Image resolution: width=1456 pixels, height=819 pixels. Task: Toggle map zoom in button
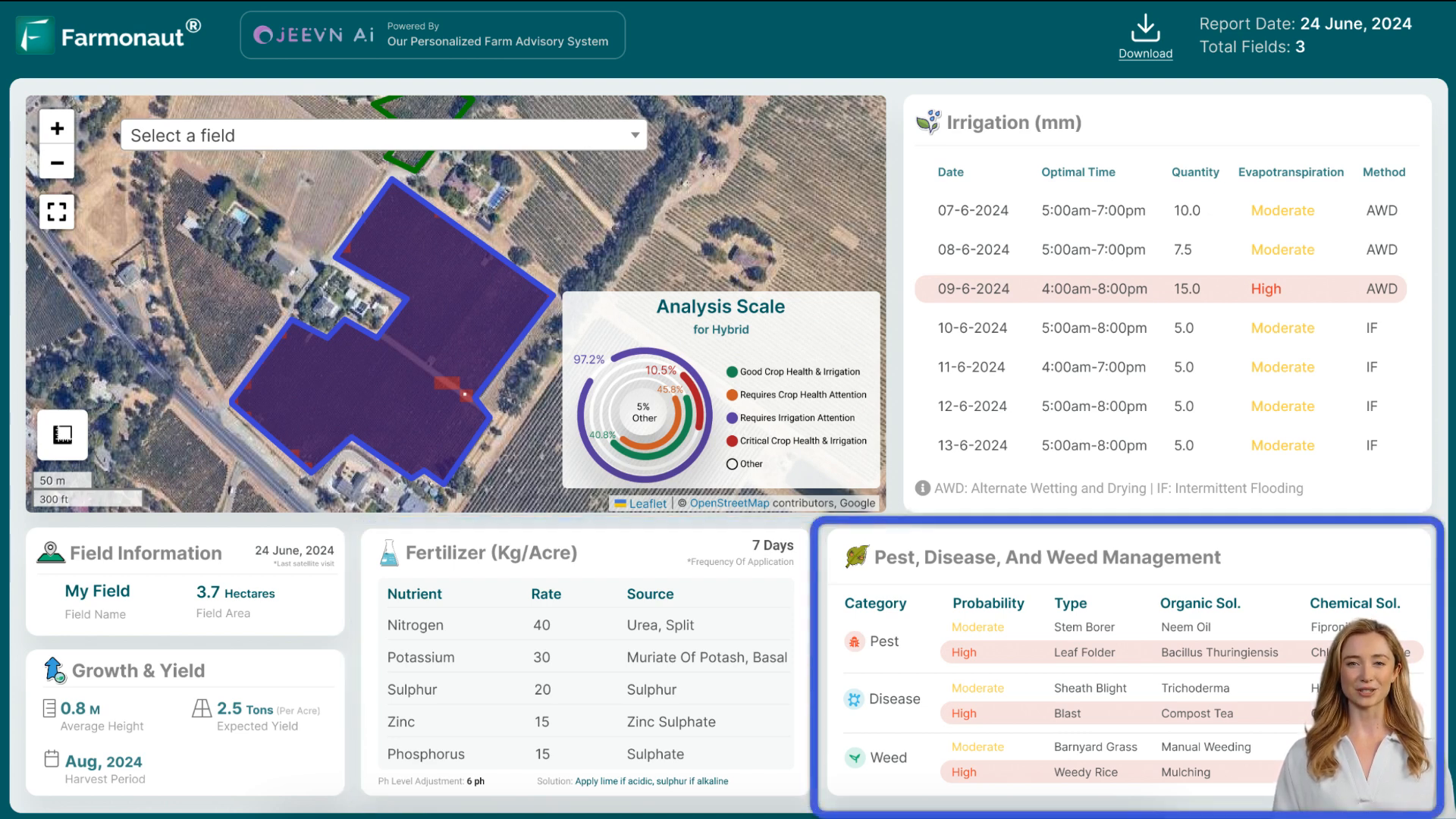(x=56, y=128)
